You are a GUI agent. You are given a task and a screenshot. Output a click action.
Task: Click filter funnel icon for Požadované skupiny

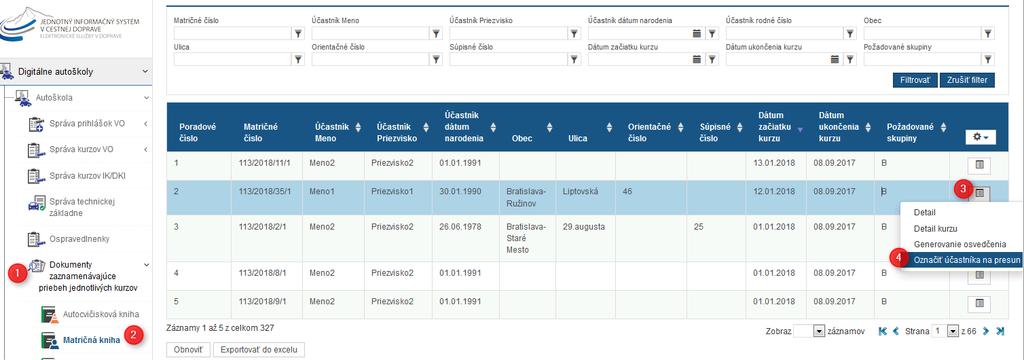tap(988, 59)
